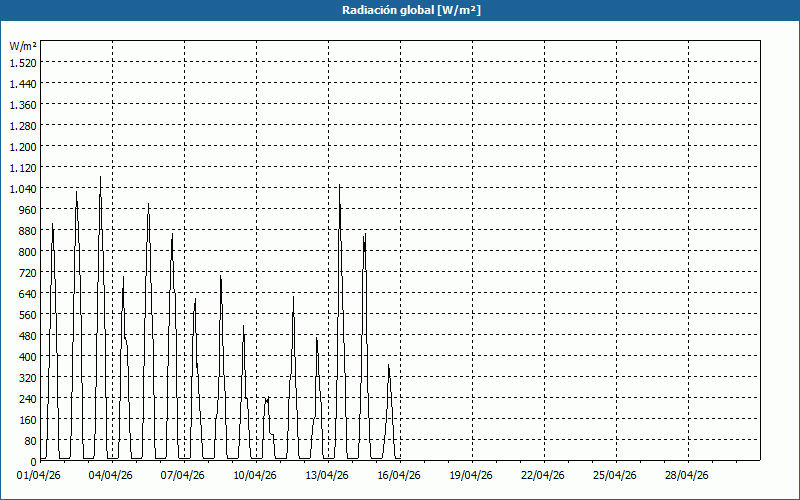
Task: Click the 19/04/26 date on axis
Action: pyautogui.click(x=471, y=475)
